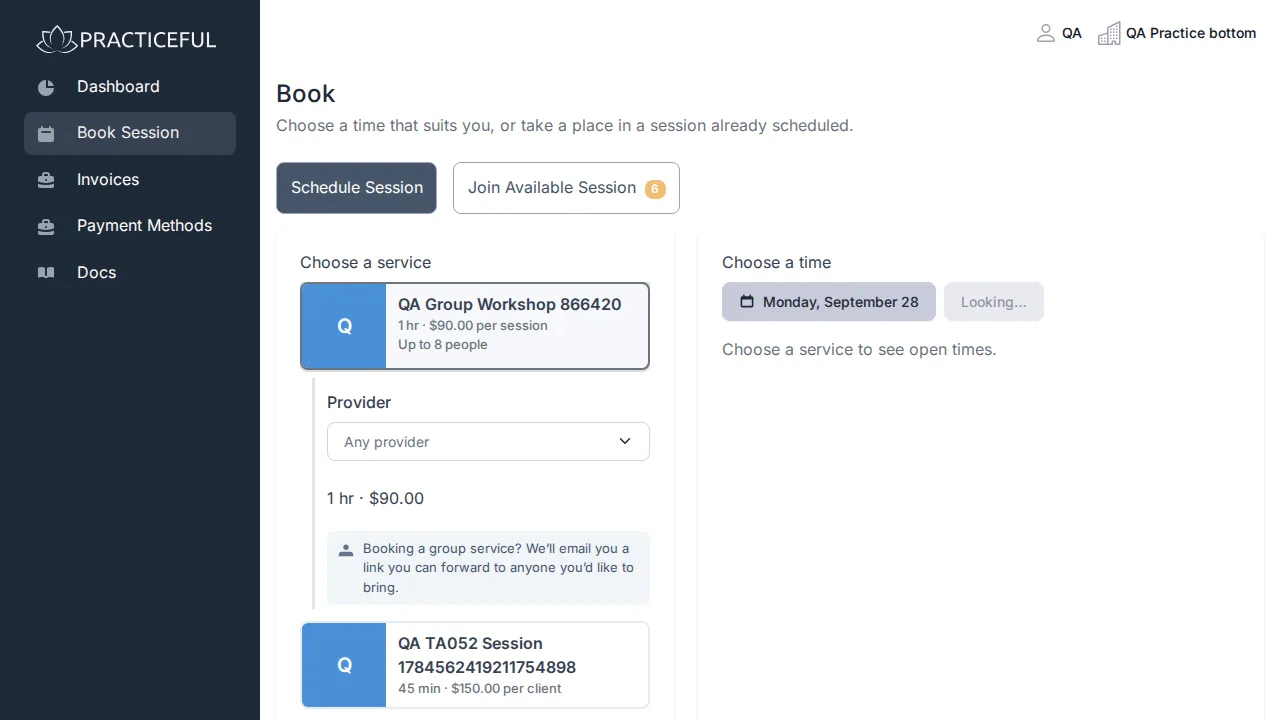The width and height of the screenshot is (1280, 720).
Task: Click the "1 hr · $90.00 per session" text
Action: 473,326
